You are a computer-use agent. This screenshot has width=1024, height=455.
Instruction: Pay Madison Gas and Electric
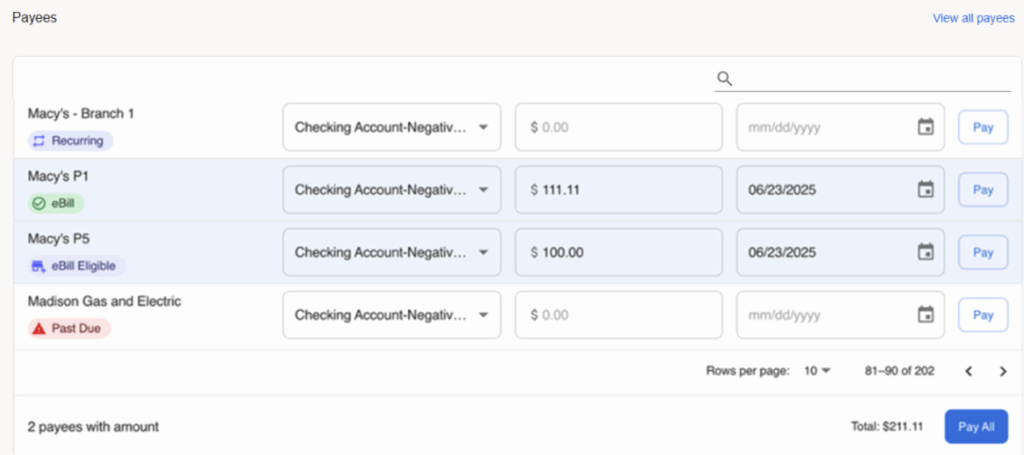(x=983, y=315)
